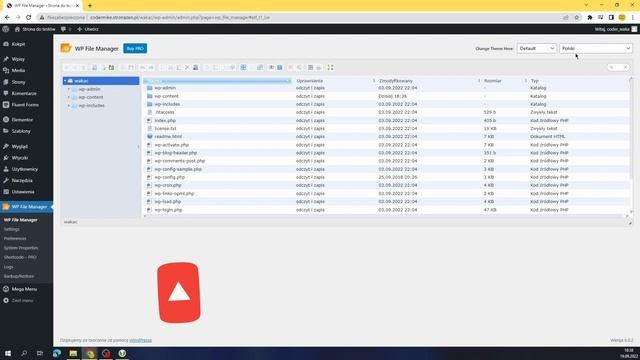
Task: Follow the WordPress footer link
Action: click(140, 340)
